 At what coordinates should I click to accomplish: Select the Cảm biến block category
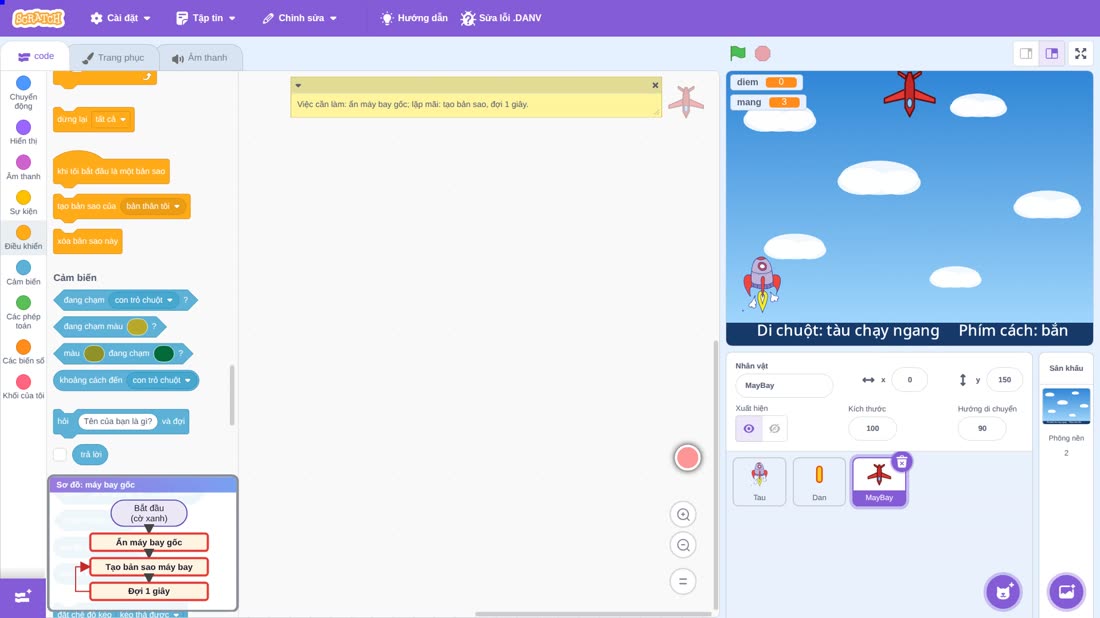23,272
